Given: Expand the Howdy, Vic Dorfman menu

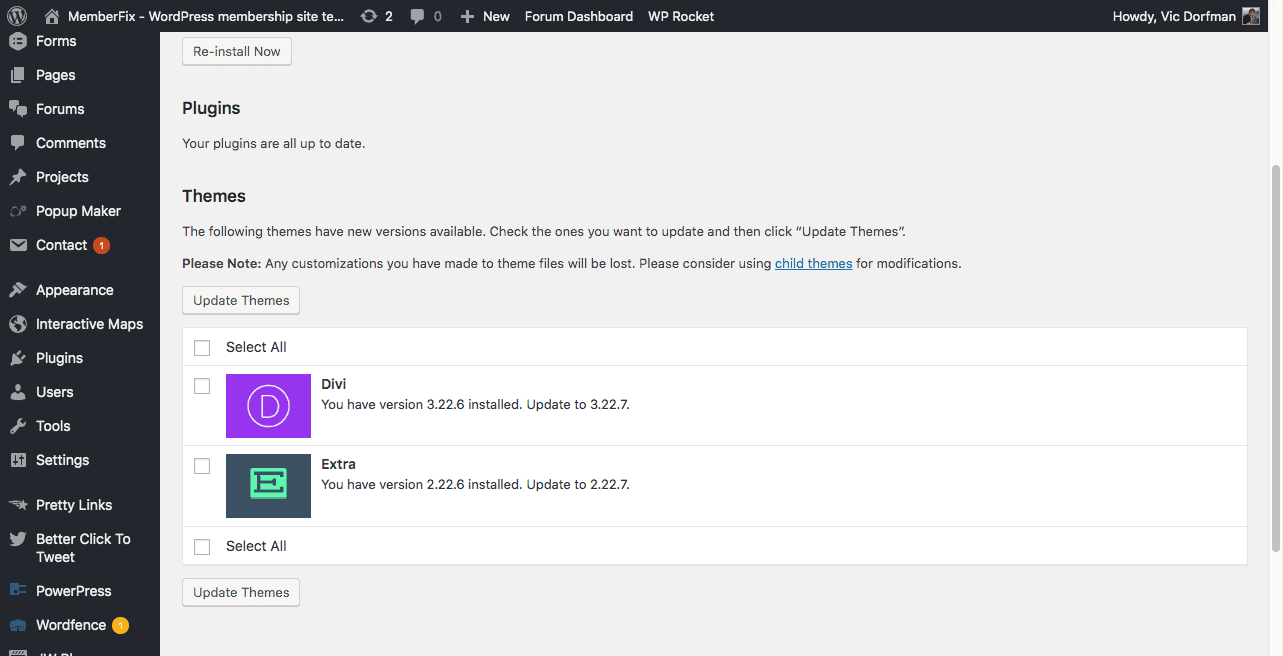Looking at the screenshot, I should [1174, 16].
